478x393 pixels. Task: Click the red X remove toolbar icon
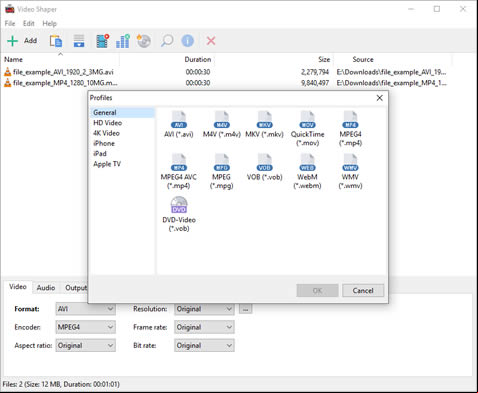211,41
